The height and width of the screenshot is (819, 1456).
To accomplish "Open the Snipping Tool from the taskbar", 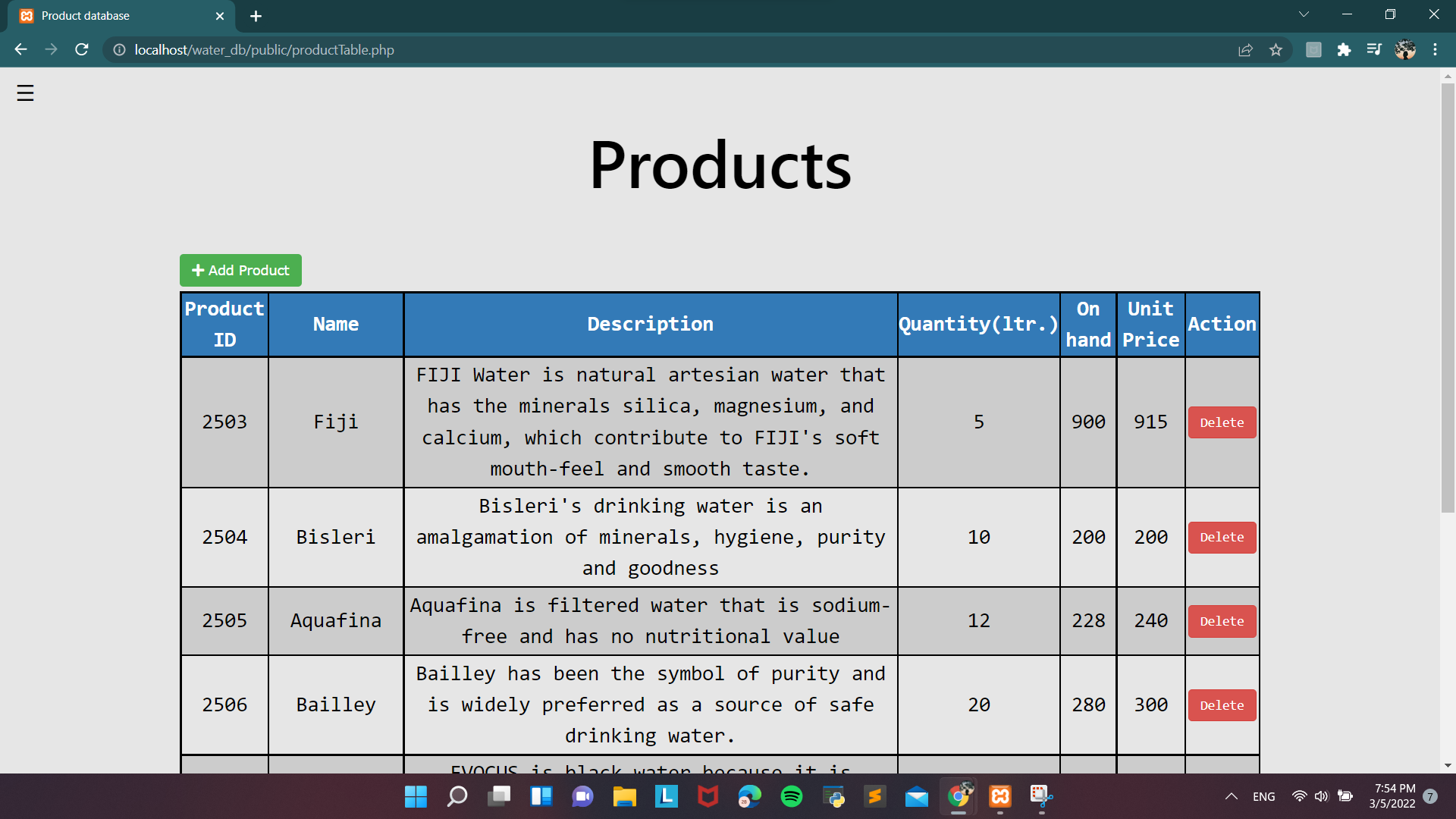I will (x=1042, y=796).
